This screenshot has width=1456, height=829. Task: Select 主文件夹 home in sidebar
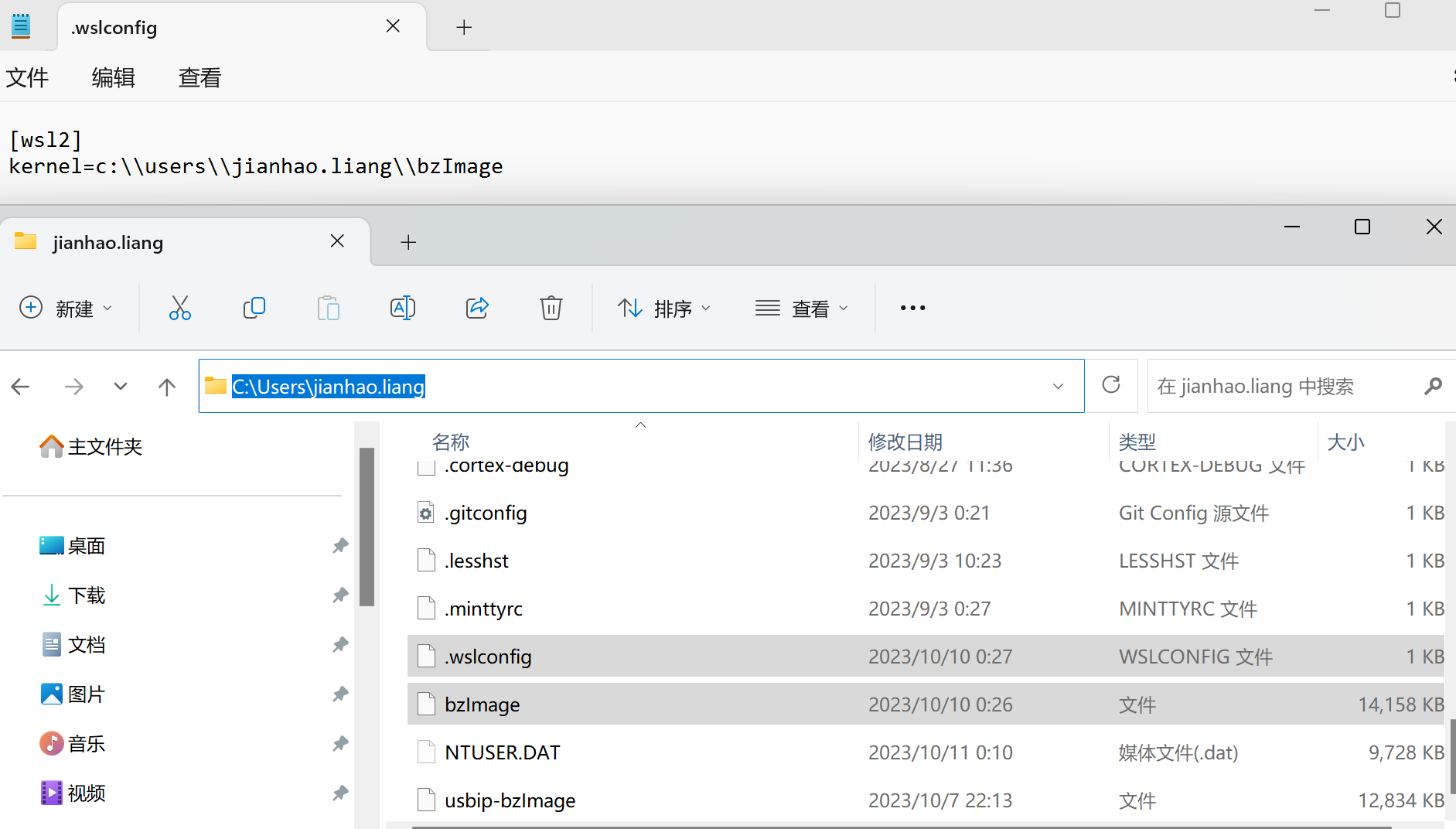pos(91,446)
